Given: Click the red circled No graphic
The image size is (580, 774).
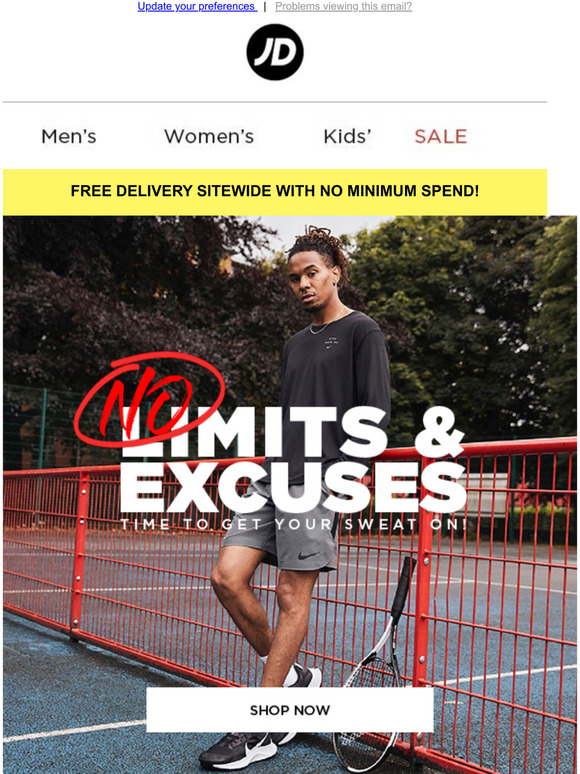Looking at the screenshot, I should (150, 400).
